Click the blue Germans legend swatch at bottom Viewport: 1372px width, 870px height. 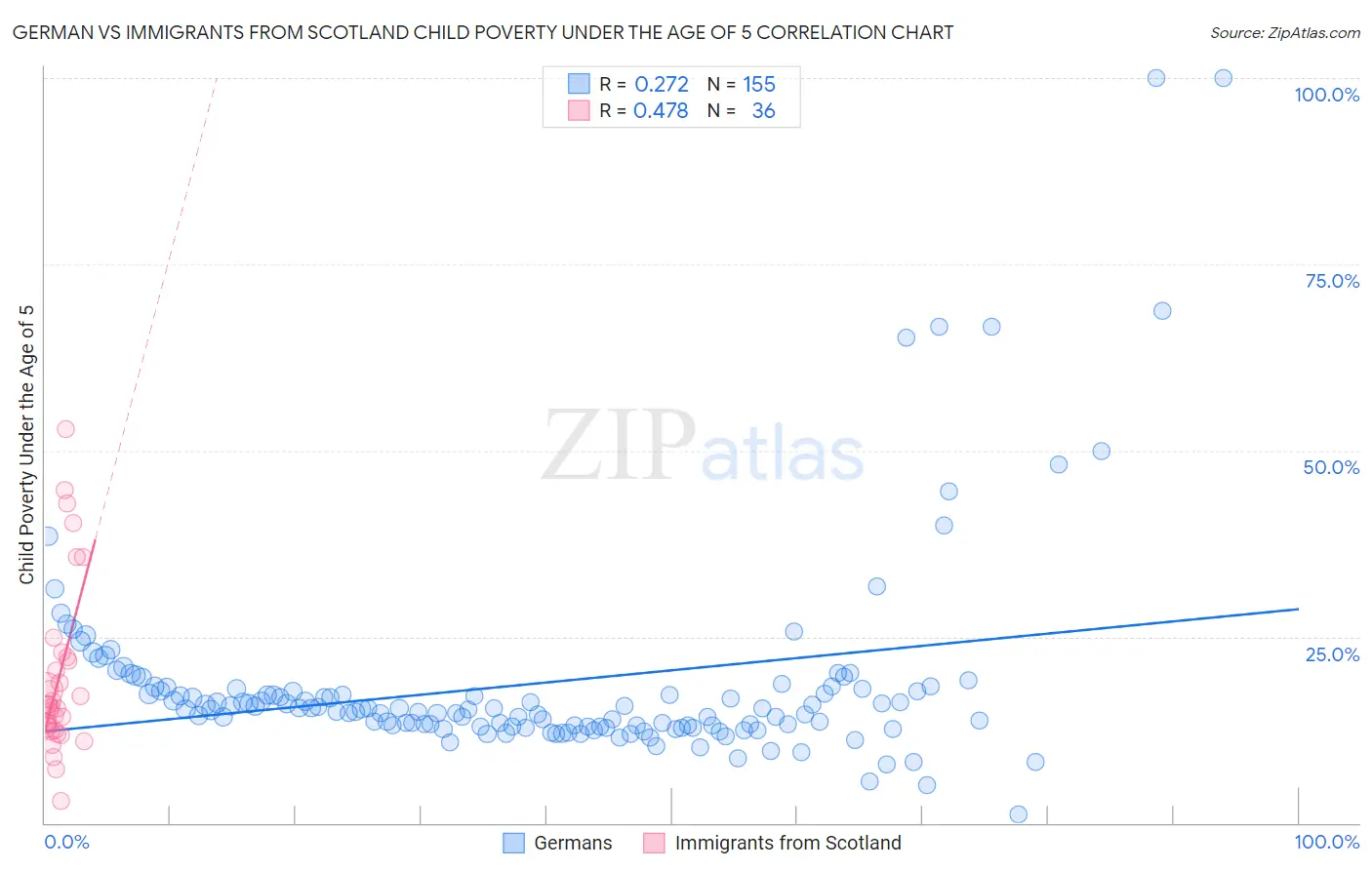(x=514, y=843)
